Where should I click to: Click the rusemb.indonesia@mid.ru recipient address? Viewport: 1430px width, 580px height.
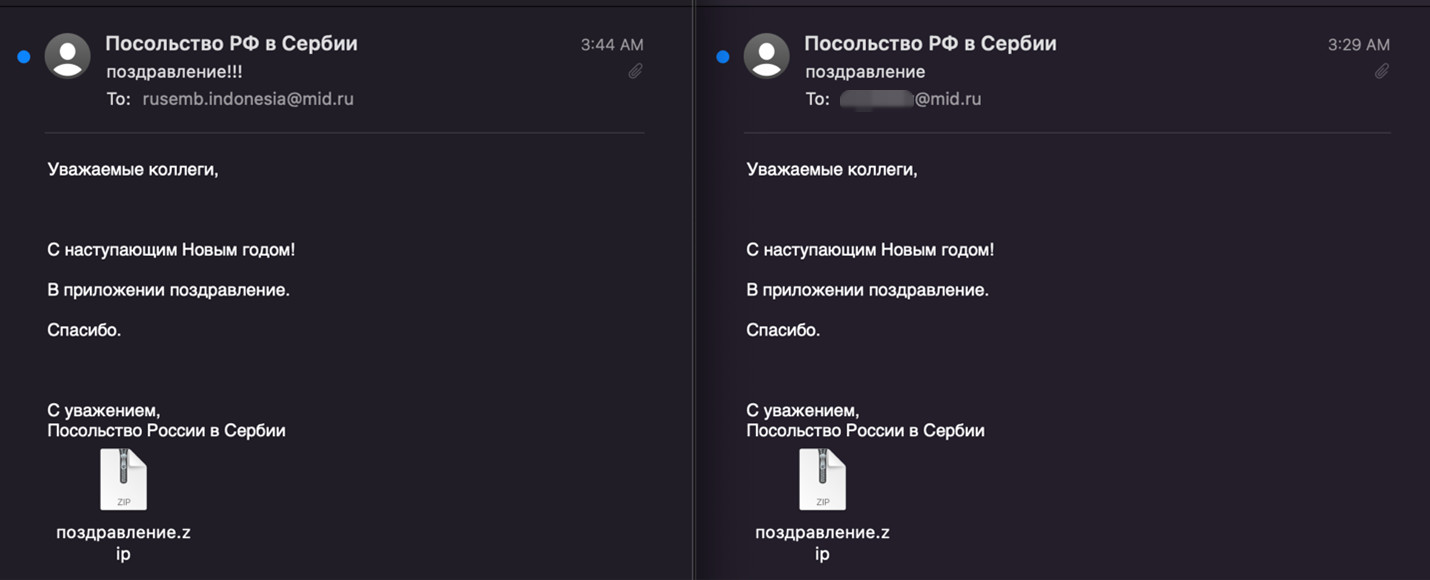click(x=248, y=99)
